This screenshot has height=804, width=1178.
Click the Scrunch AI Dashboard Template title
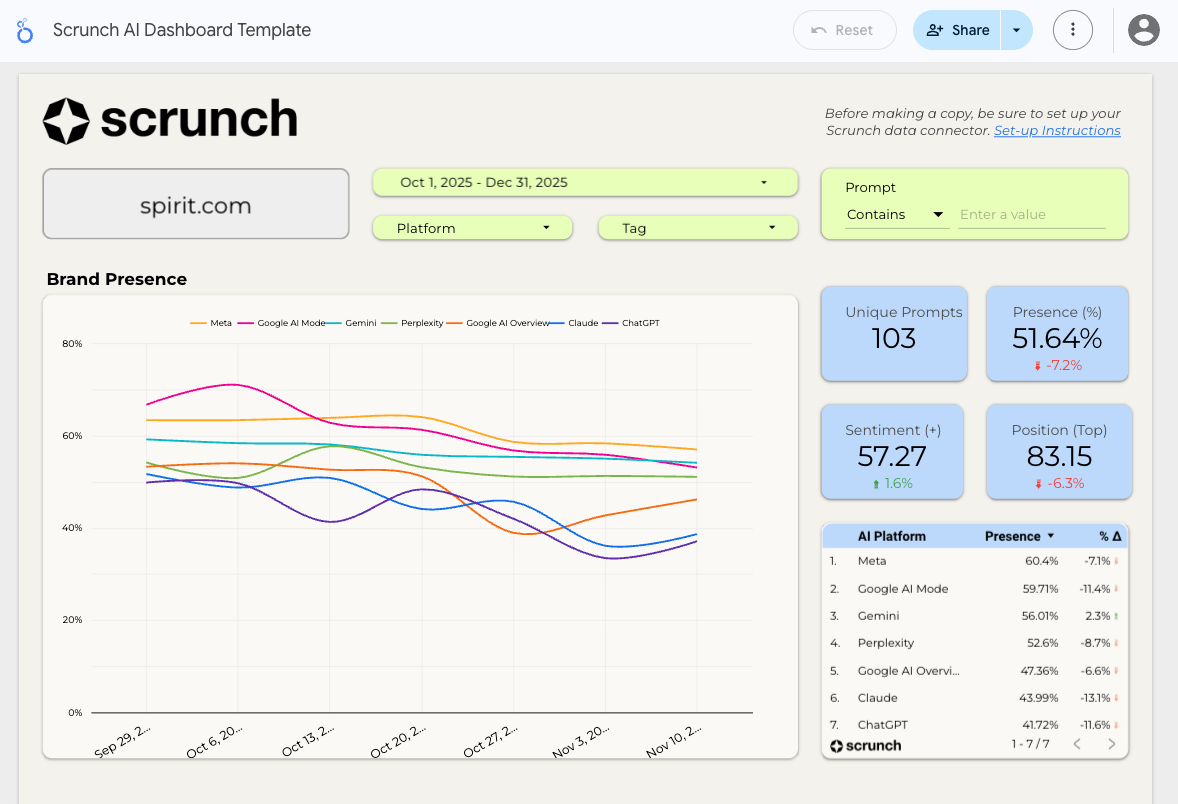182,30
